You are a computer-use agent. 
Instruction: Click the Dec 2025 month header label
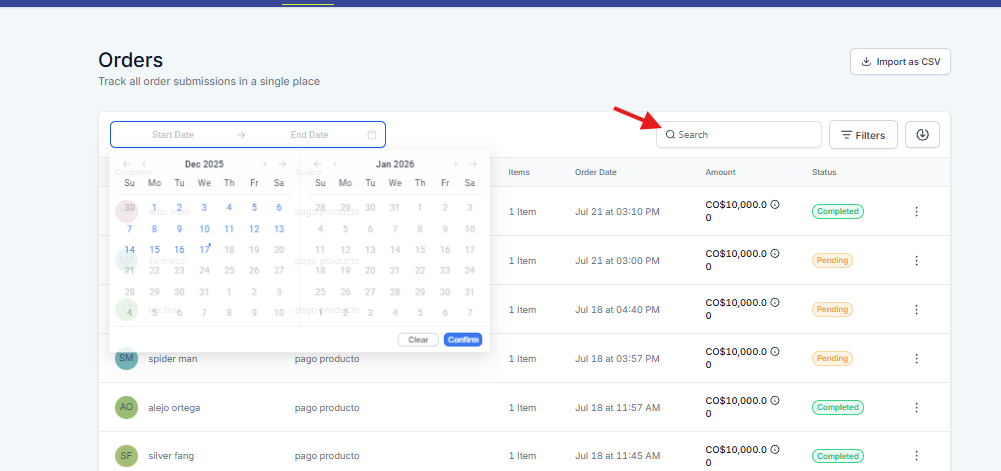click(204, 164)
